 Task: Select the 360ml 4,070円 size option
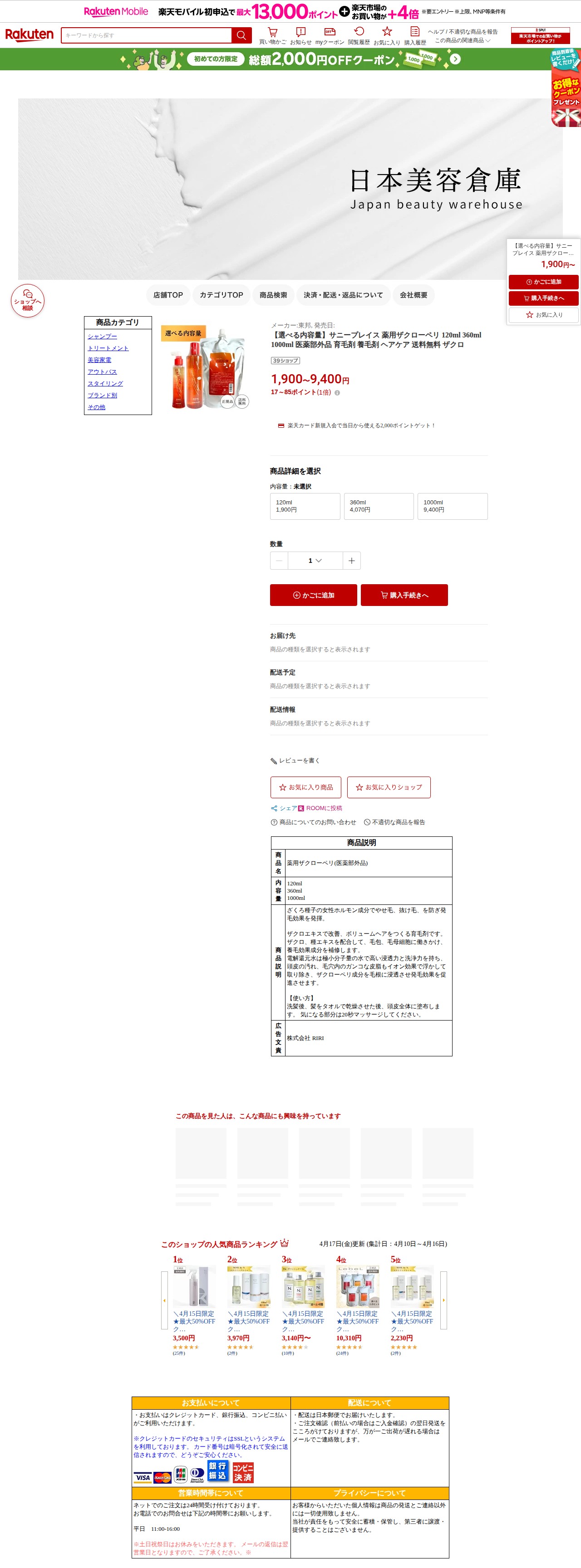click(379, 507)
